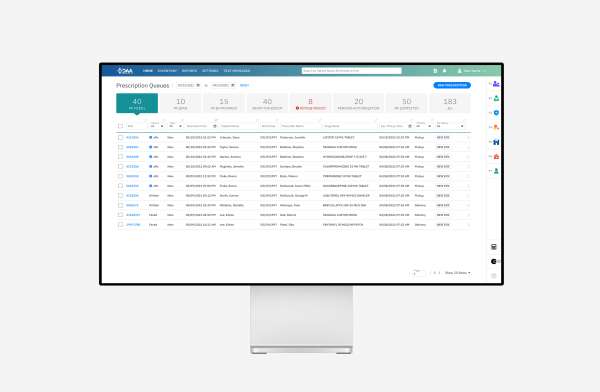Toggle the select-all checkbox in the table header
Viewport: 600px width, 392px height.
(x=120, y=126)
